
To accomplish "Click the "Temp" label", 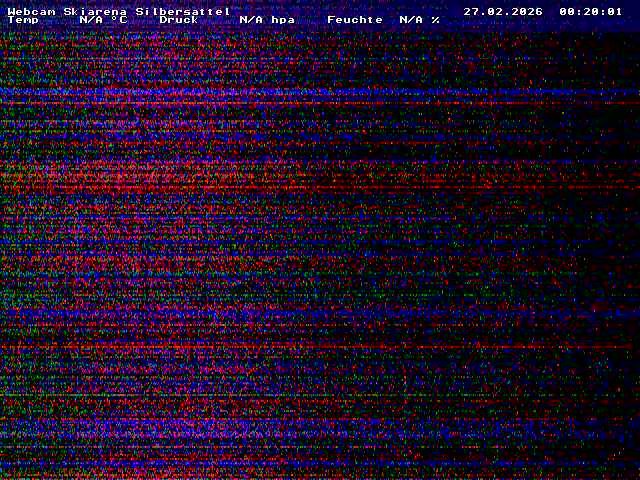I will pyautogui.click(x=23, y=20).
